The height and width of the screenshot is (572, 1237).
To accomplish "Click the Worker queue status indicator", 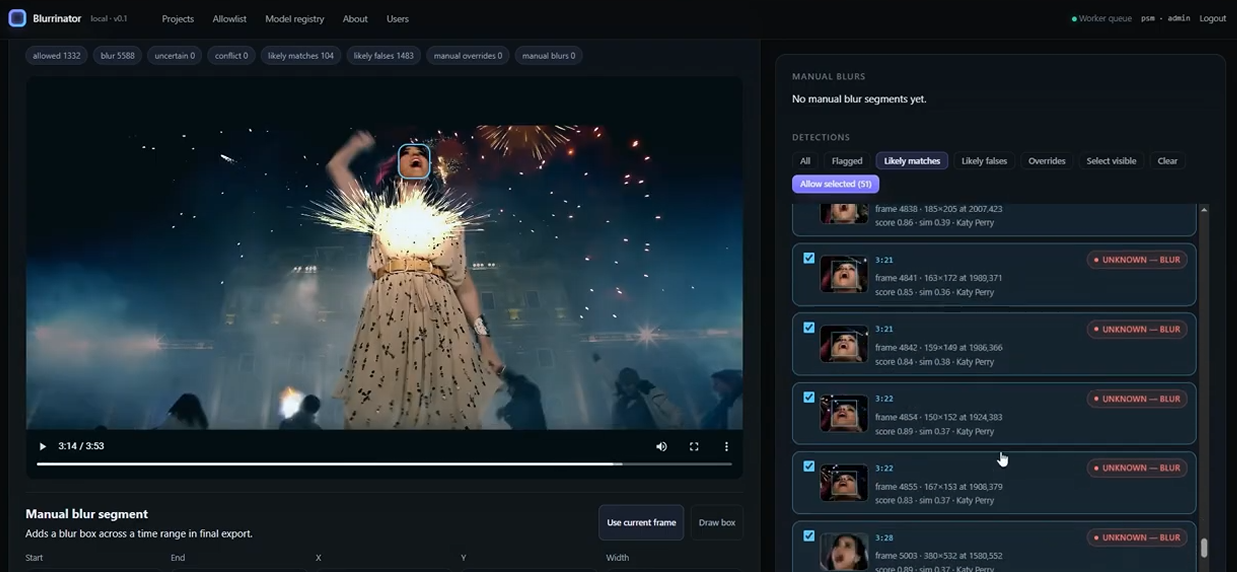I will point(1102,18).
